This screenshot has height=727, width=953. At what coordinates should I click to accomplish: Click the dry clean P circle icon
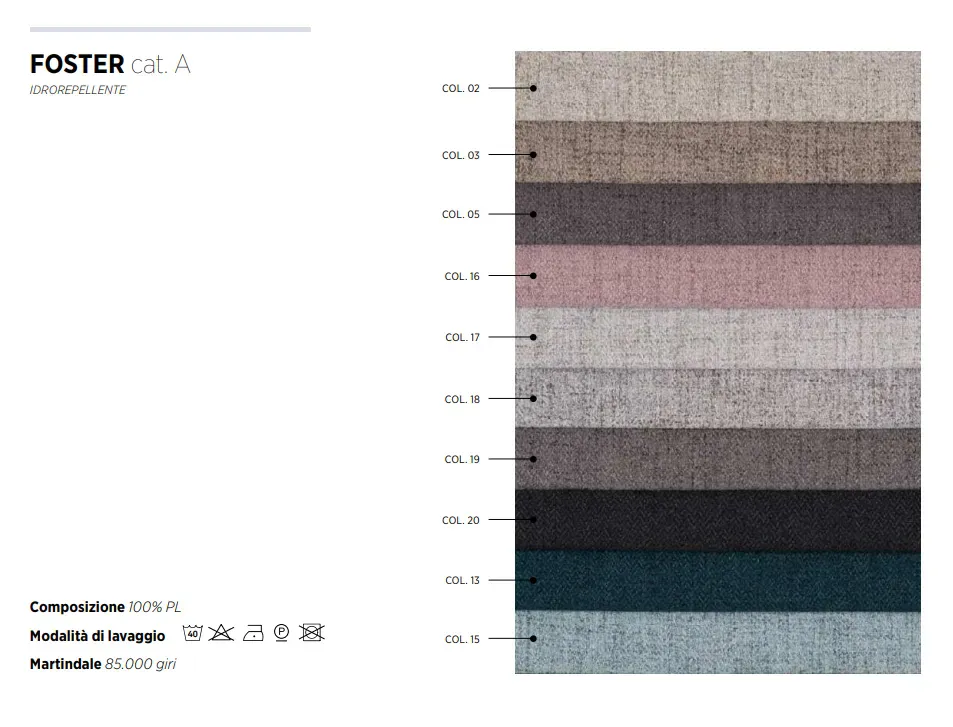click(281, 633)
